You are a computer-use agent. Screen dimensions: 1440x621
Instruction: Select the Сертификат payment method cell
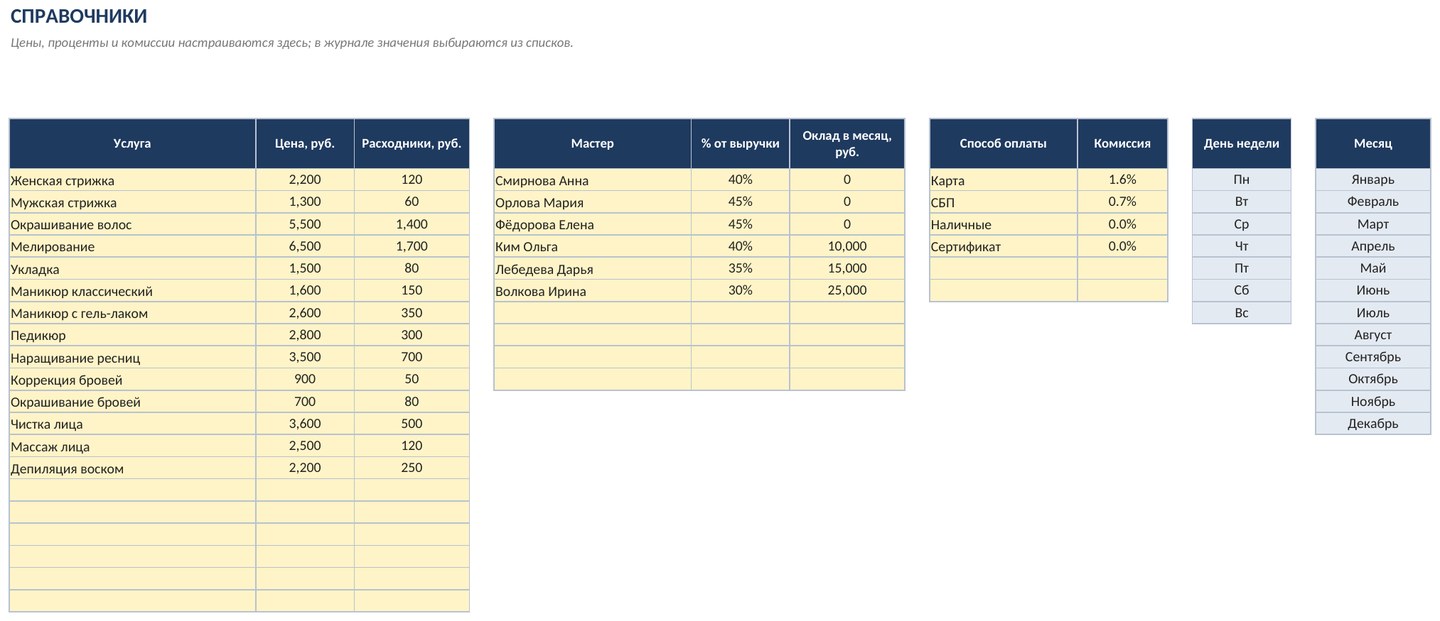pos(1004,246)
